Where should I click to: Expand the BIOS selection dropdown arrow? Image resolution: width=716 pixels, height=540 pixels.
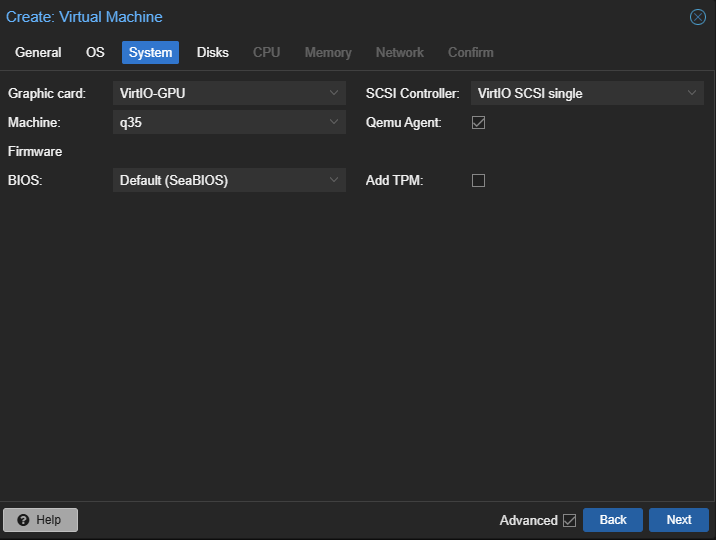pyautogui.click(x=334, y=180)
